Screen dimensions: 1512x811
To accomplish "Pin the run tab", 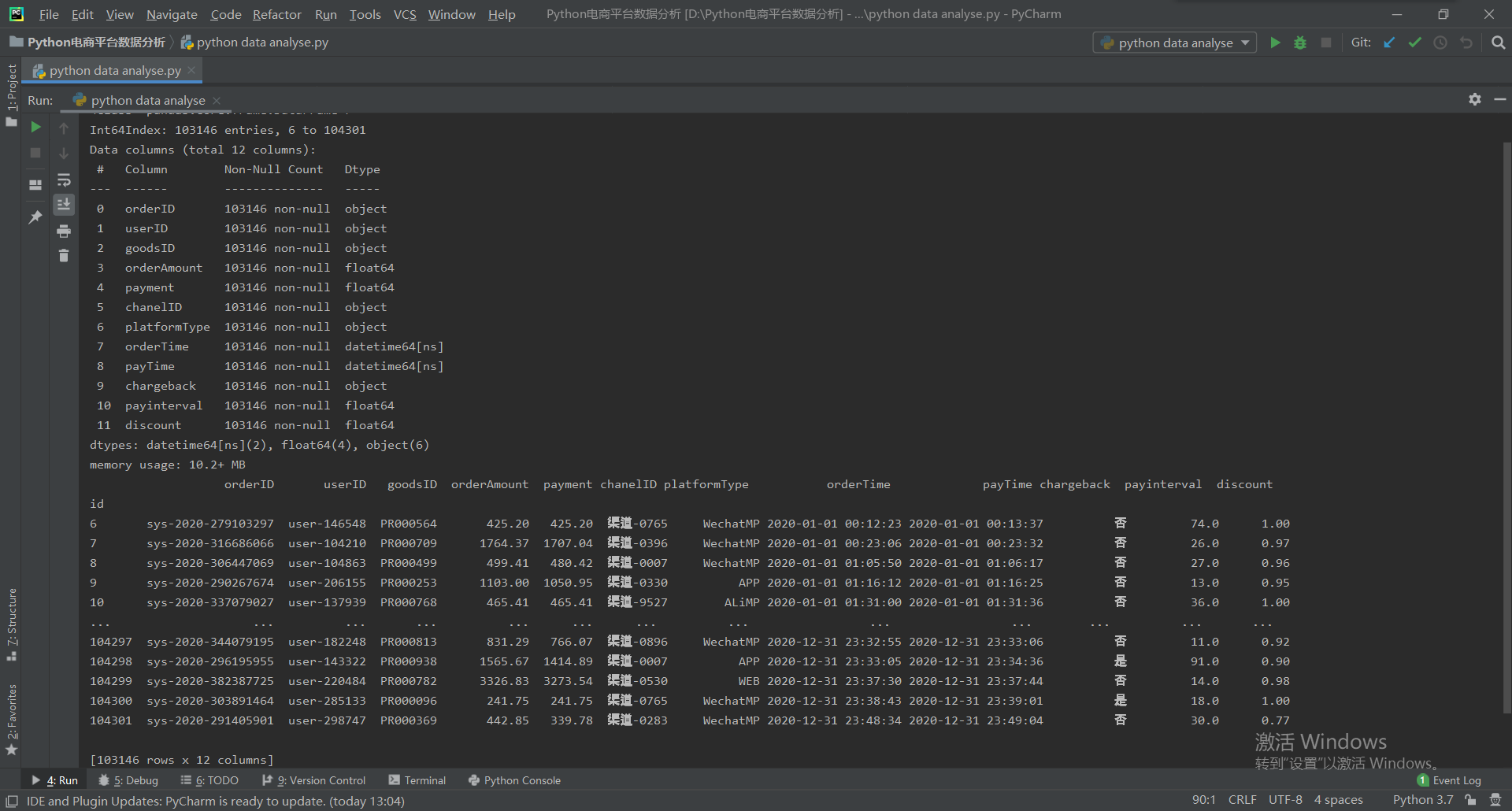I will tap(35, 217).
